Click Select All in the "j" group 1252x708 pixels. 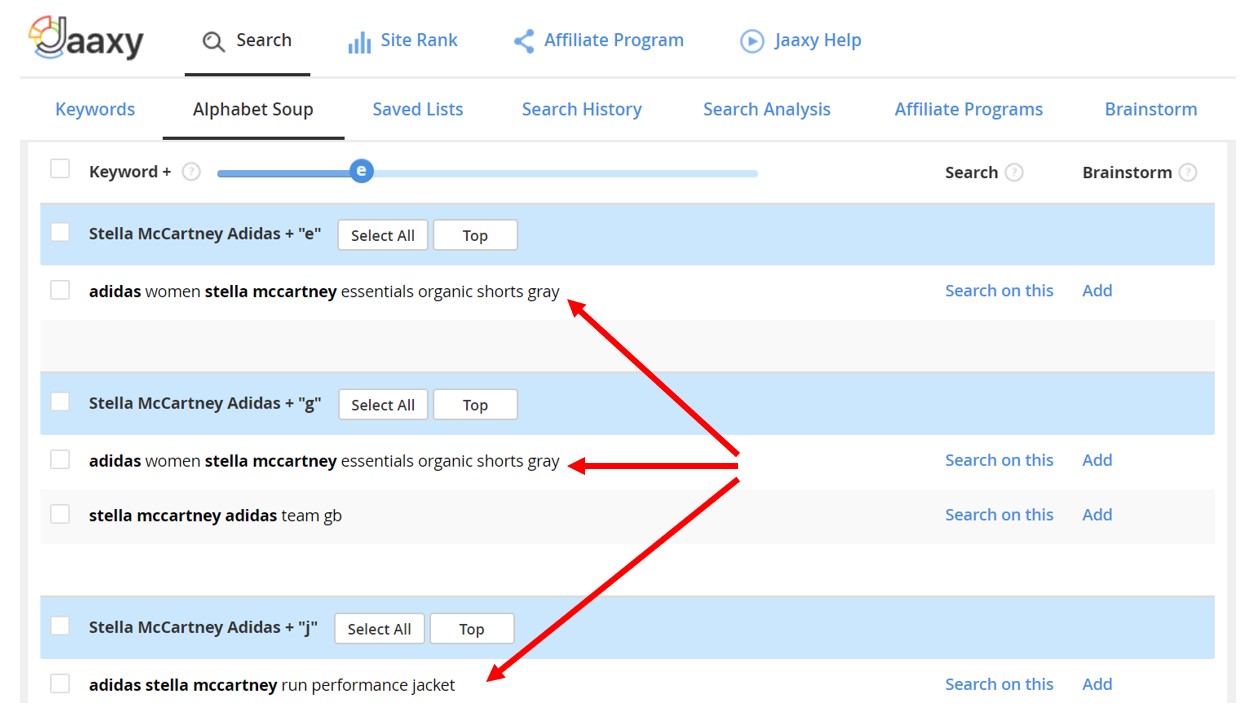point(379,628)
